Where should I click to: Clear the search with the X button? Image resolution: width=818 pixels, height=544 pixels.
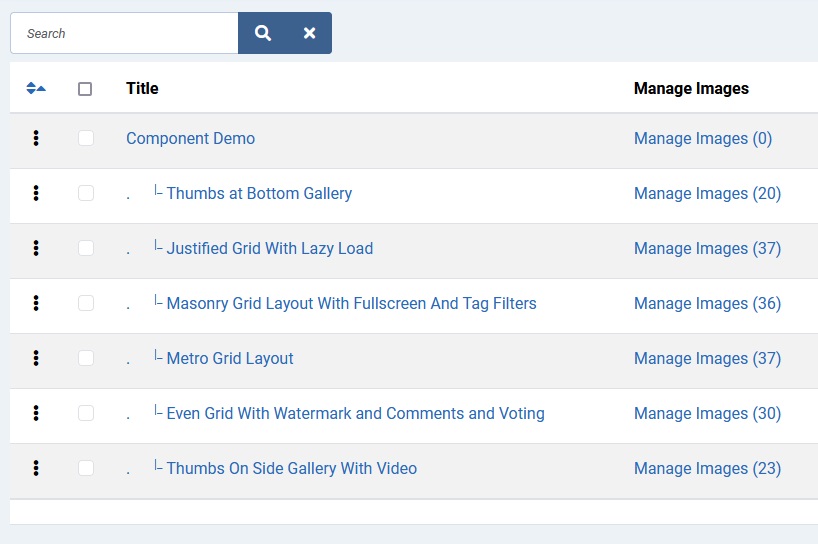pyautogui.click(x=309, y=33)
